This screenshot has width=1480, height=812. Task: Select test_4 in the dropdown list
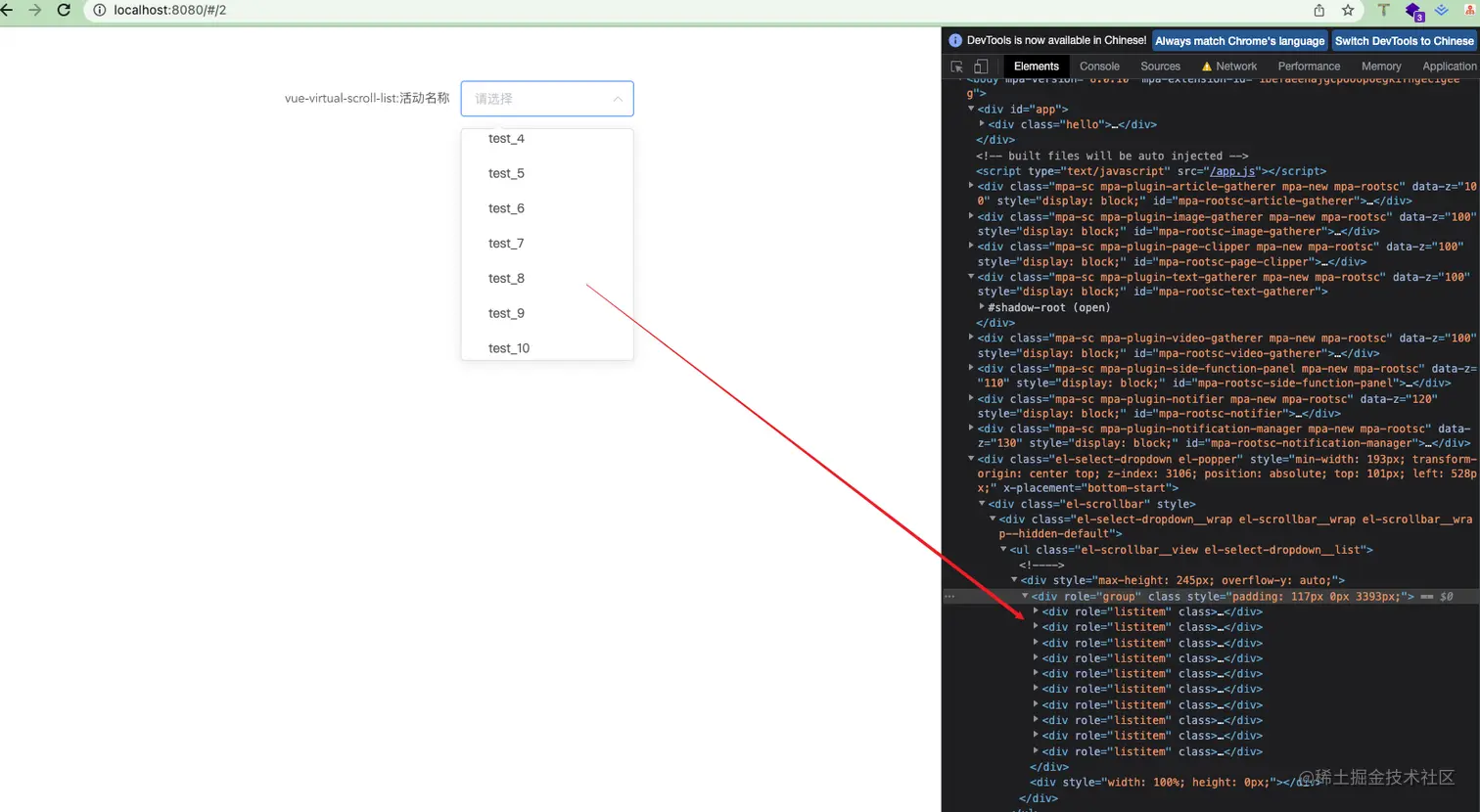(x=547, y=139)
